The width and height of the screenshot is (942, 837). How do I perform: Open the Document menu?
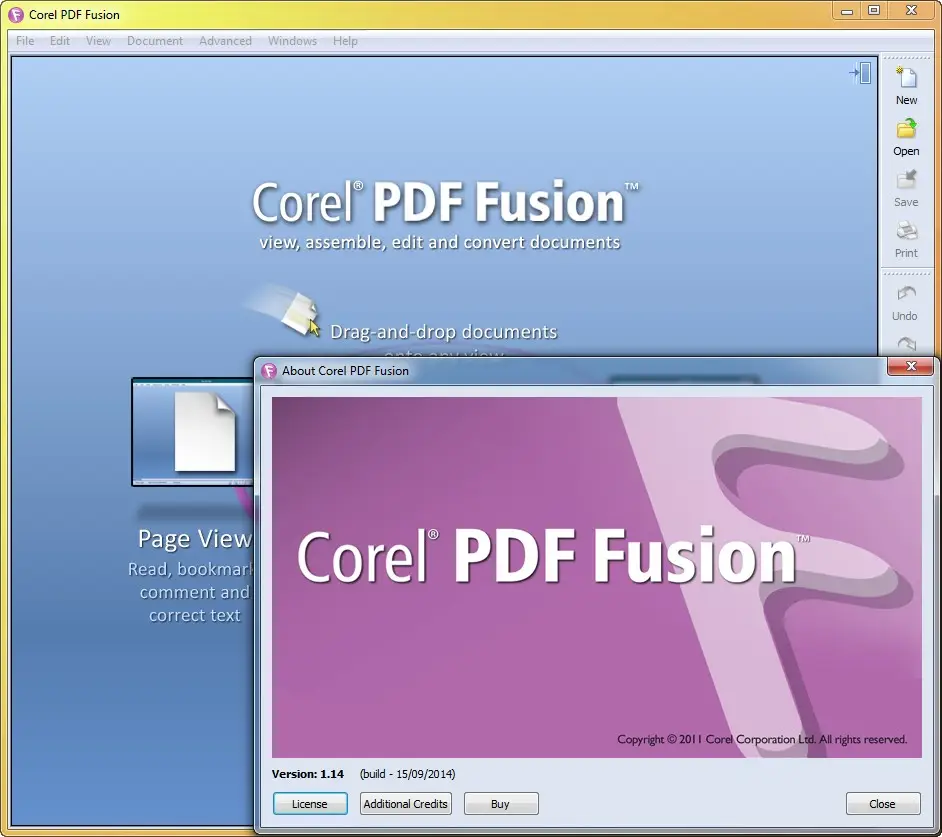tap(154, 41)
